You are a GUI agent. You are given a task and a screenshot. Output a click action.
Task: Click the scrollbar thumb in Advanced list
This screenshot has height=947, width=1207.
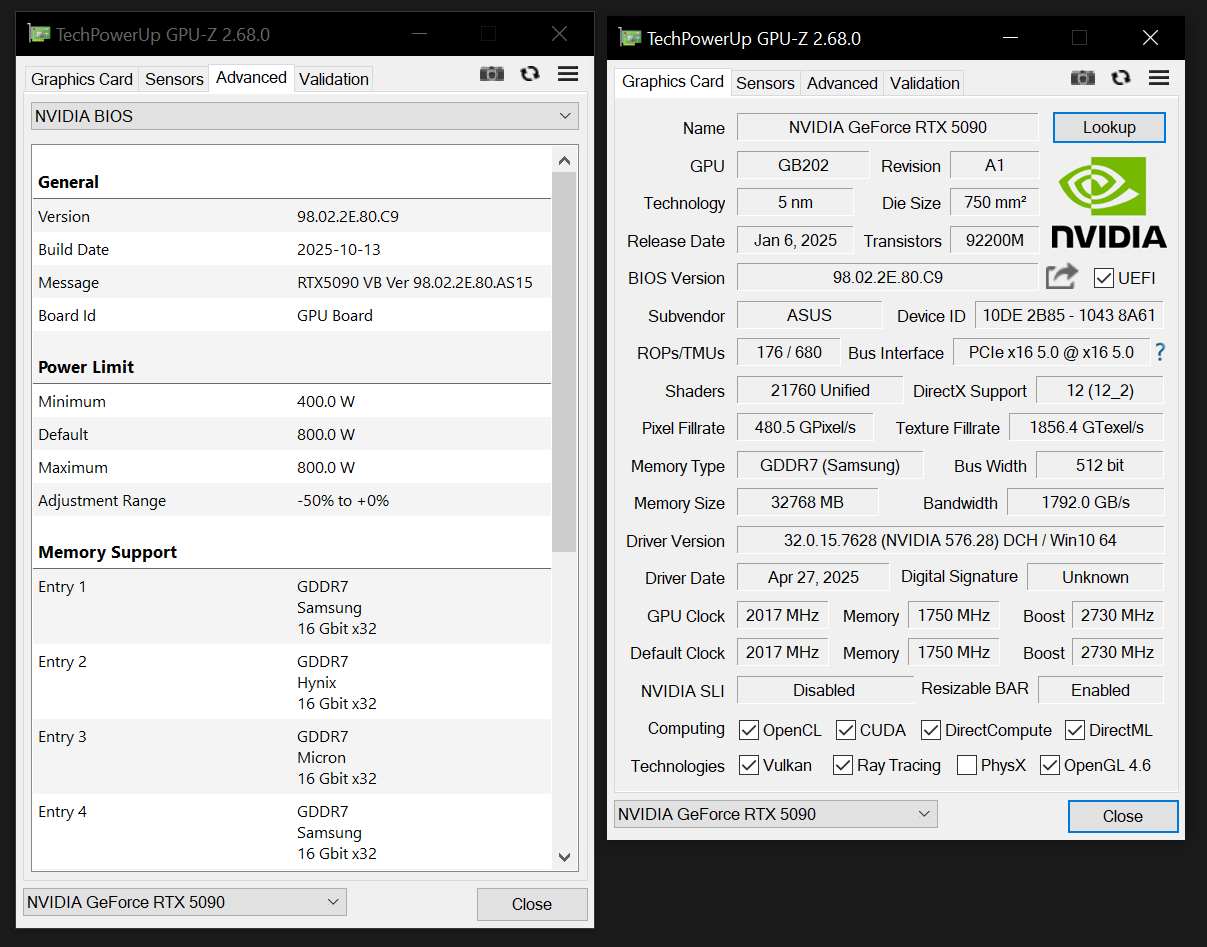[564, 362]
